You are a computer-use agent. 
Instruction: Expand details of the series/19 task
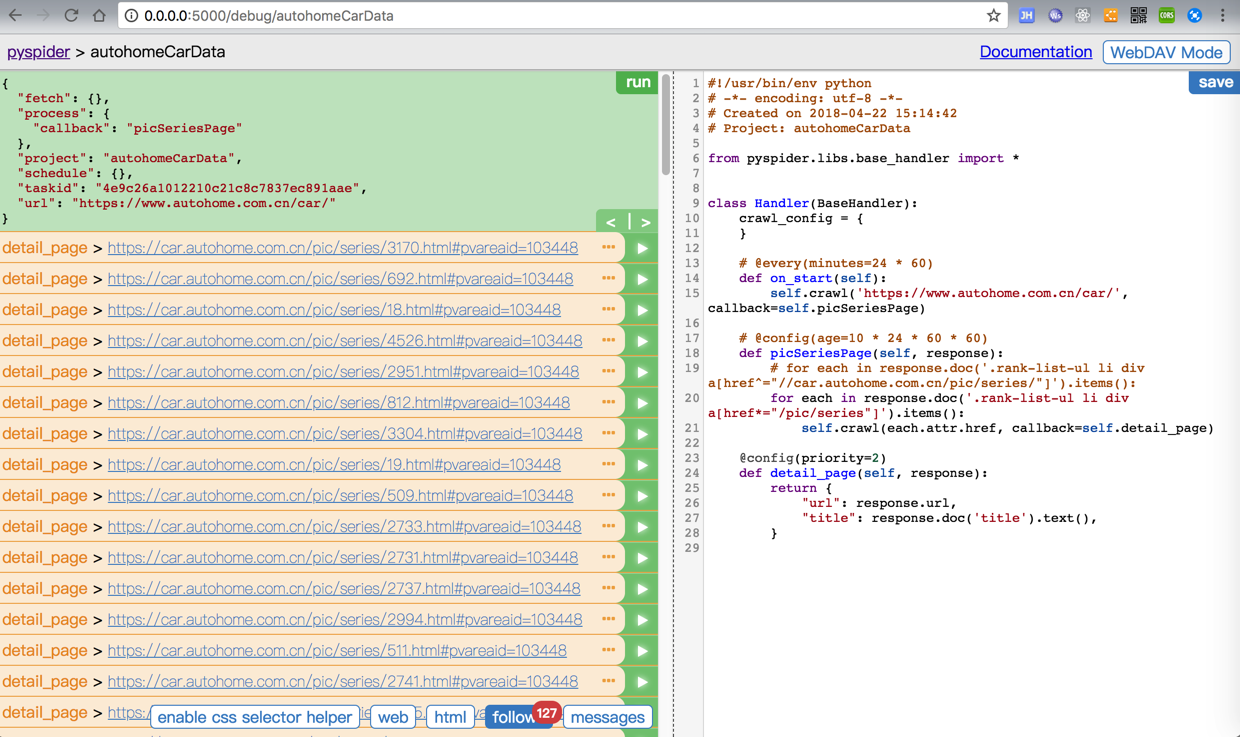tap(608, 464)
